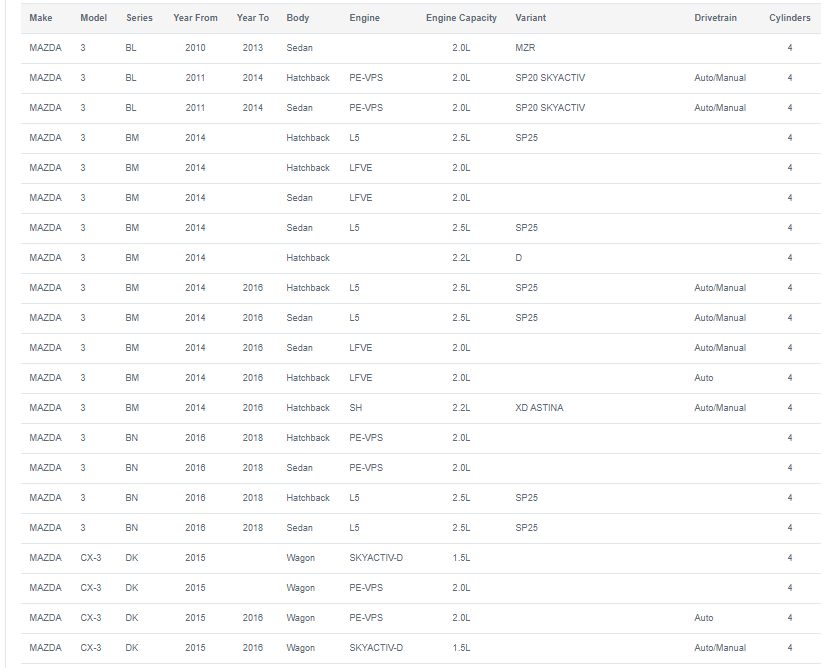The height and width of the screenshot is (668, 827).
Task: Select the XD ASTINA variant cell
Action: pos(539,408)
